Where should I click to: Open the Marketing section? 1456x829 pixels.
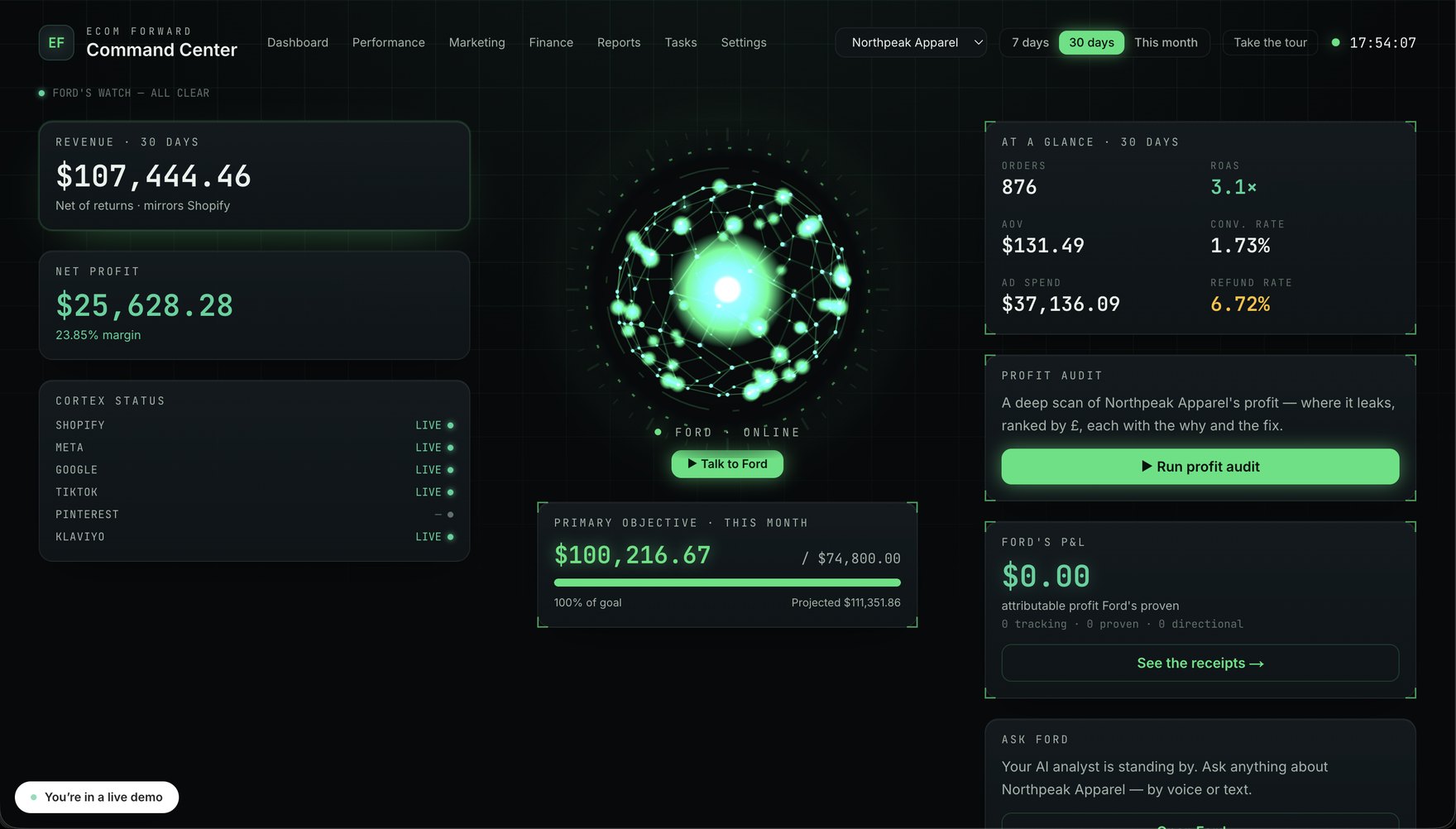[x=477, y=42]
